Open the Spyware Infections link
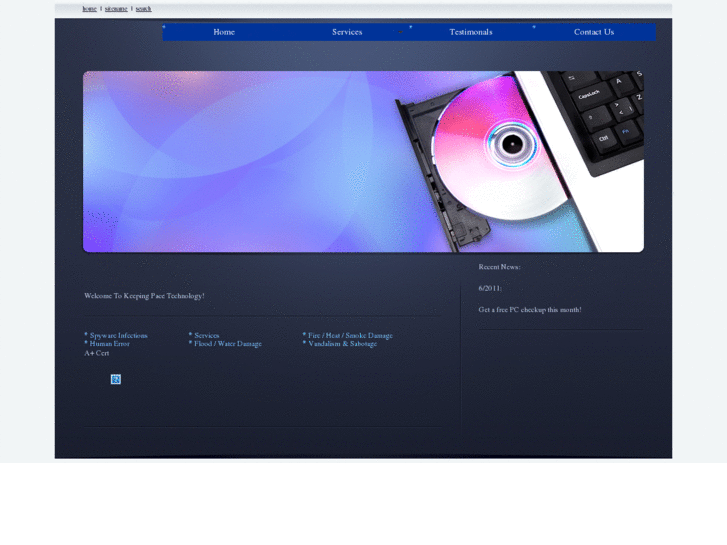The height and width of the screenshot is (545, 727). (x=119, y=335)
